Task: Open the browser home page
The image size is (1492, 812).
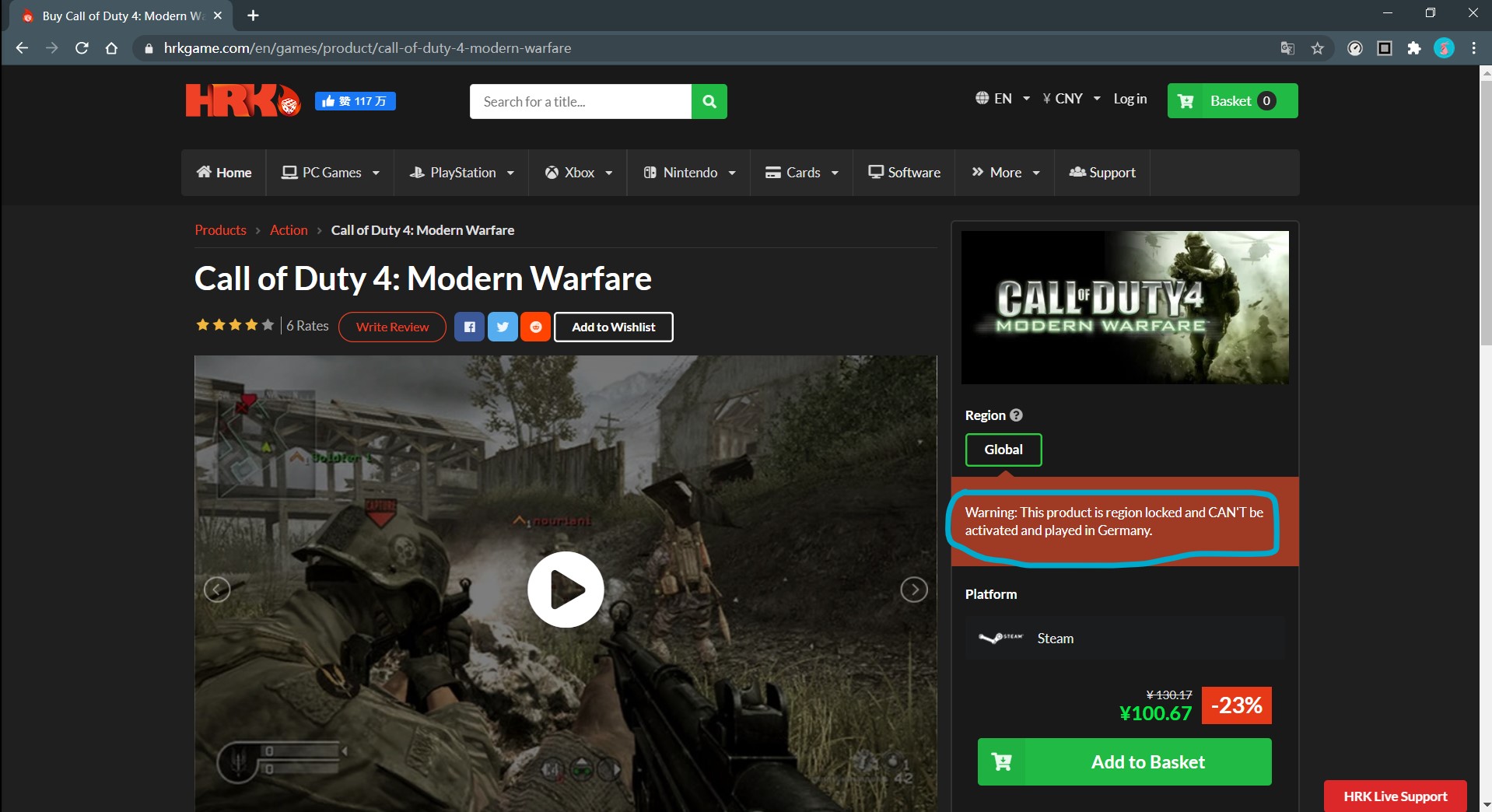Action: click(x=111, y=48)
